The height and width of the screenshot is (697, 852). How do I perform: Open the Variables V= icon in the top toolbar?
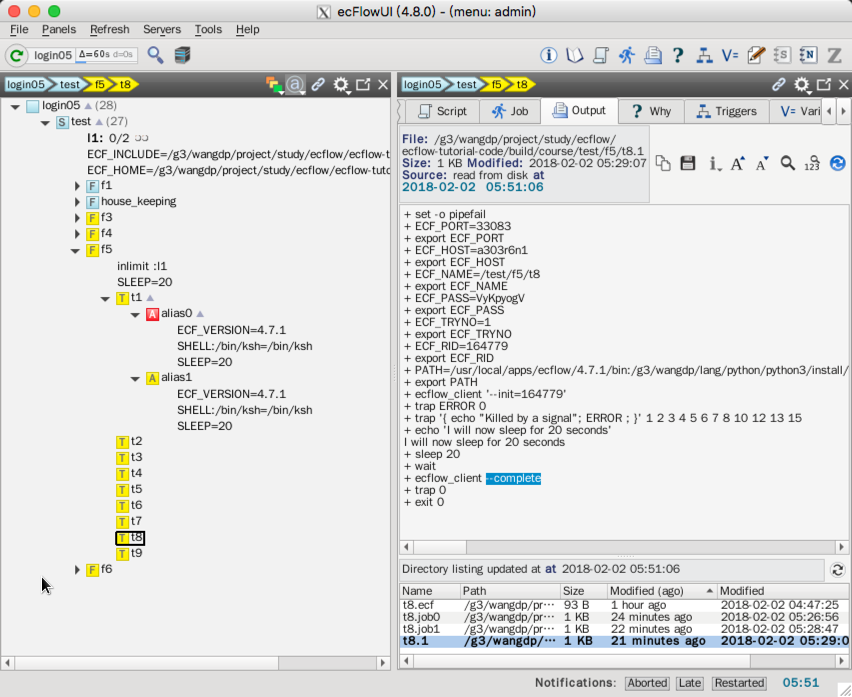(x=730, y=55)
